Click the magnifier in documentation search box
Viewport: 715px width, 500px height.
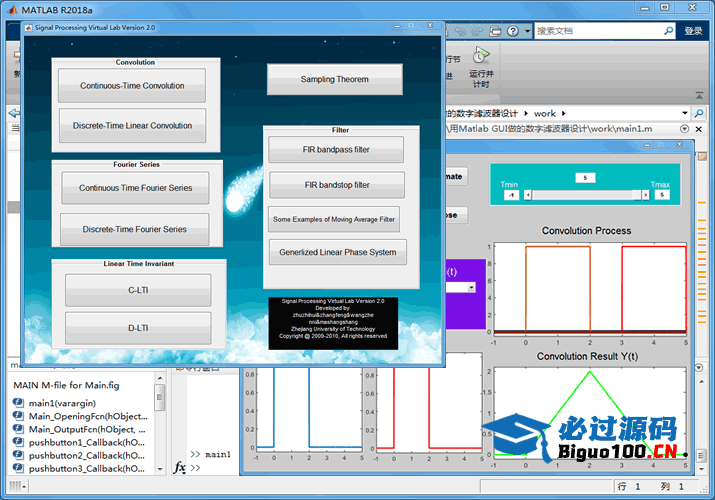click(x=668, y=31)
